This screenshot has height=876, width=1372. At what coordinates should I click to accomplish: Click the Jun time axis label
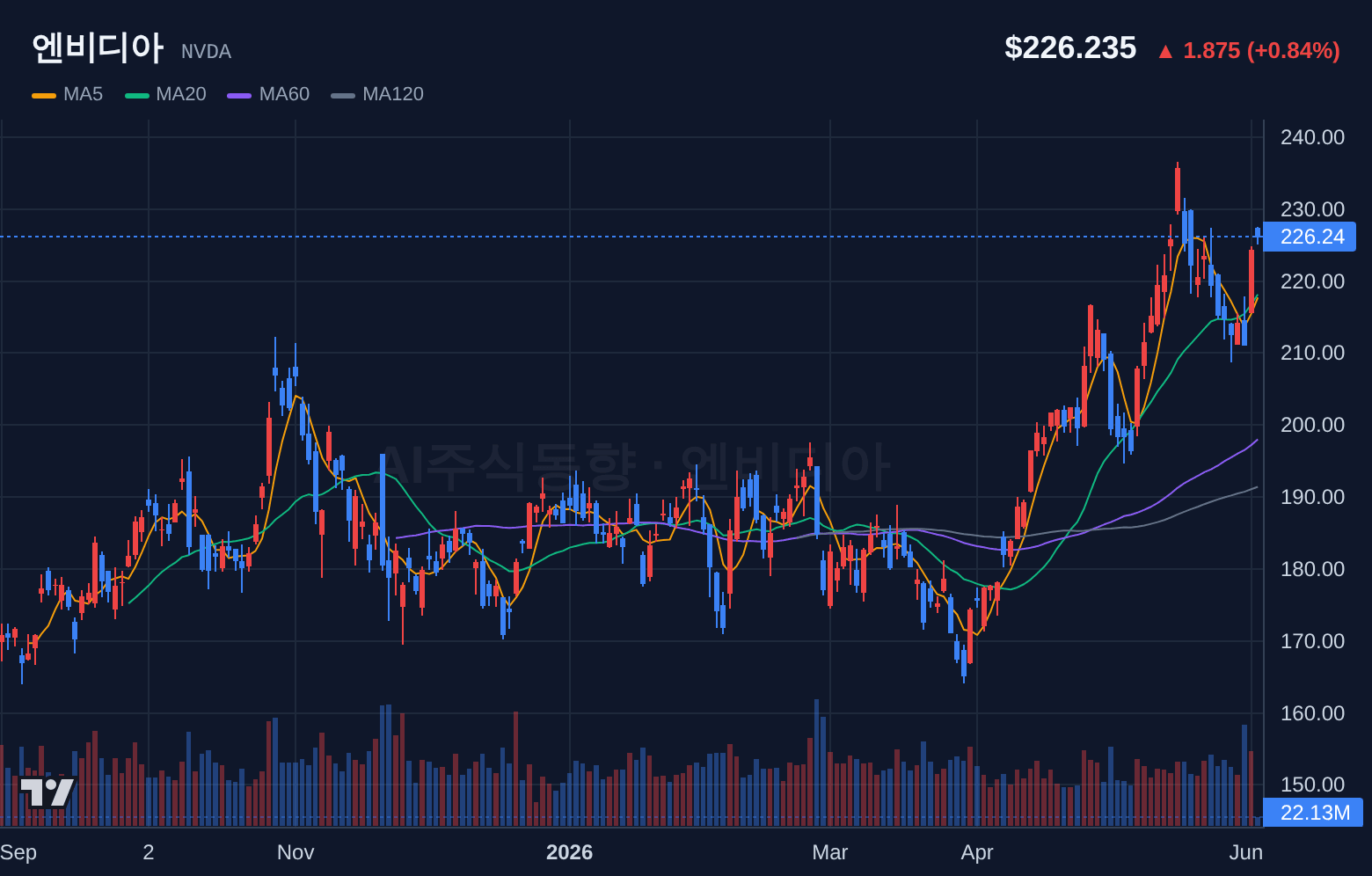point(1246,852)
